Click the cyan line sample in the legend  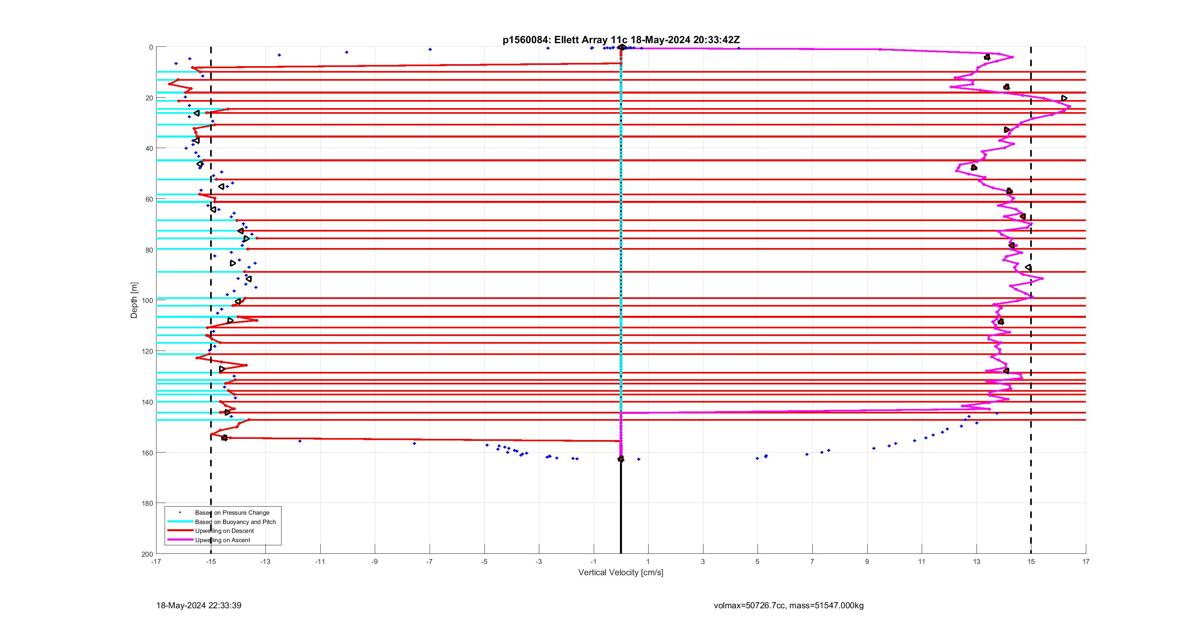[180, 522]
